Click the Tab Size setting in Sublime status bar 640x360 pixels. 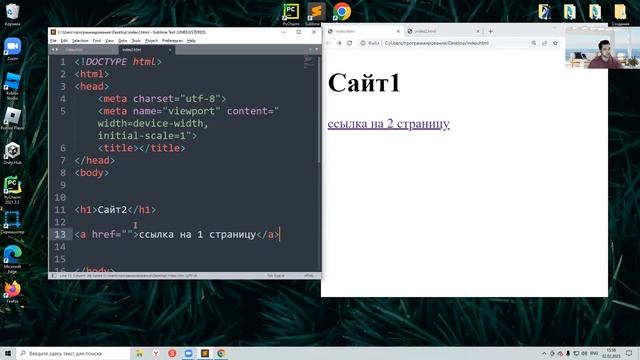tap(276, 276)
